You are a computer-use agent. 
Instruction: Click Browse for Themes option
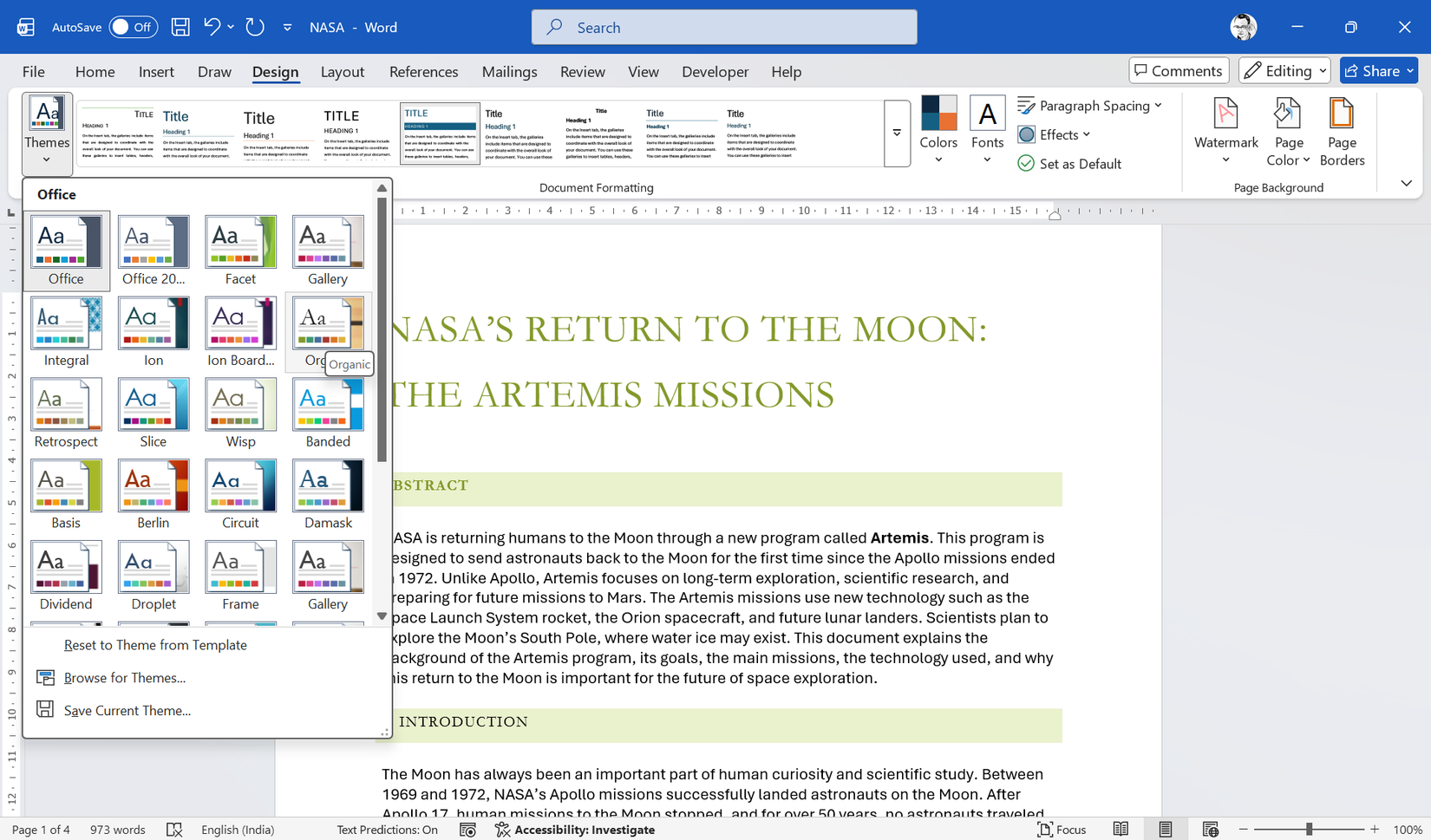124,677
